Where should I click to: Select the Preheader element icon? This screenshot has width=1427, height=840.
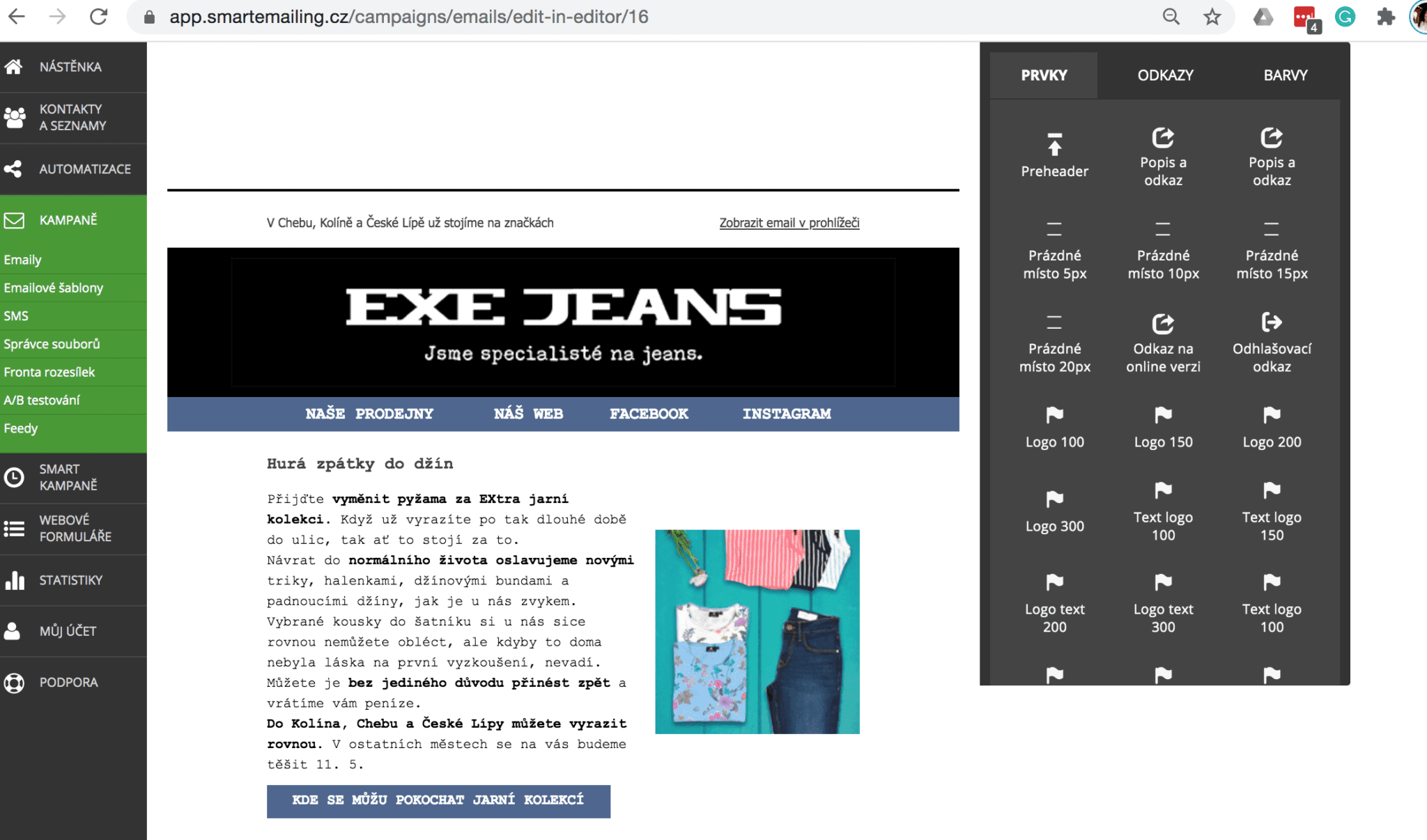[x=1054, y=145]
